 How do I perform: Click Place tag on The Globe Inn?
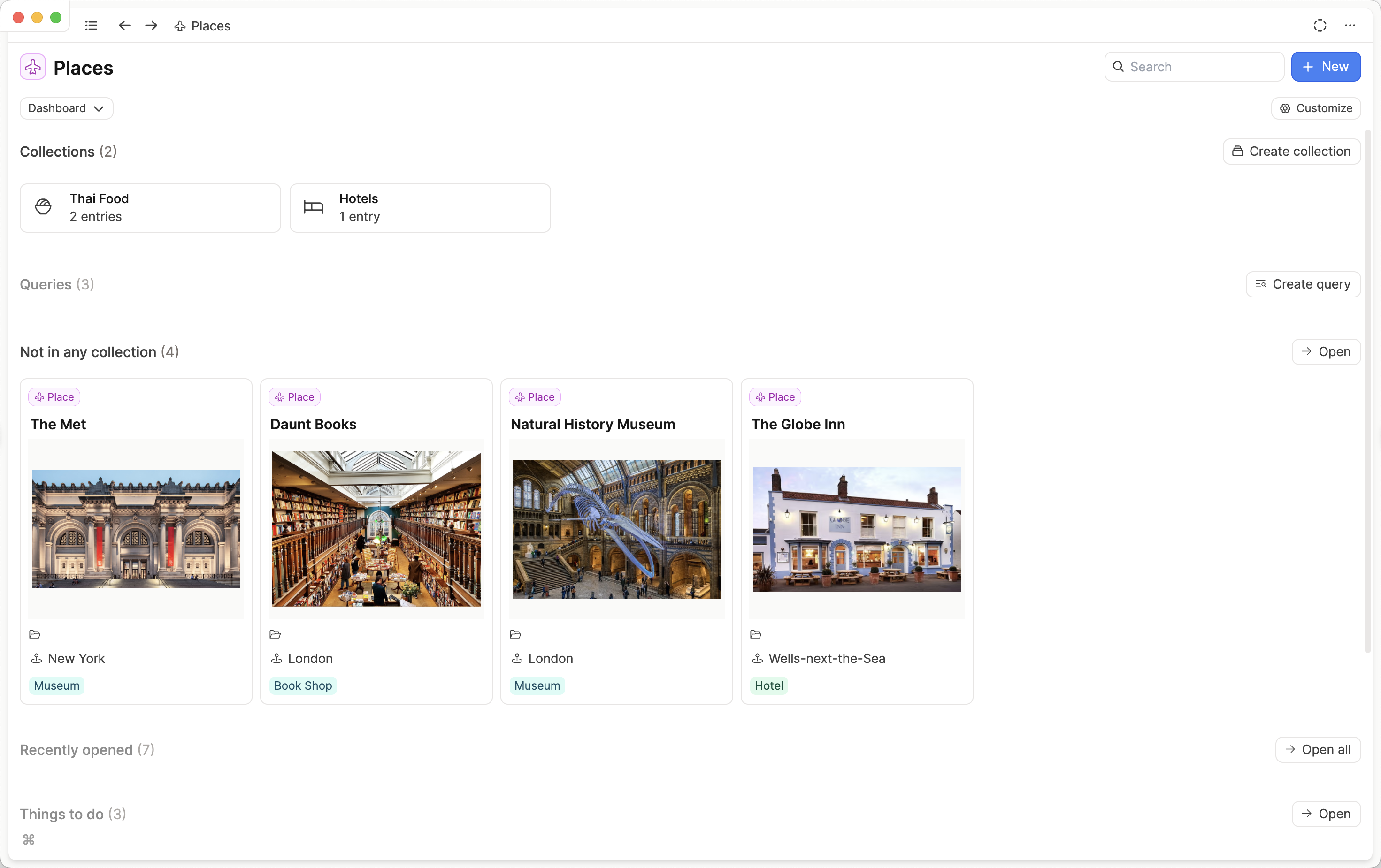tap(775, 397)
